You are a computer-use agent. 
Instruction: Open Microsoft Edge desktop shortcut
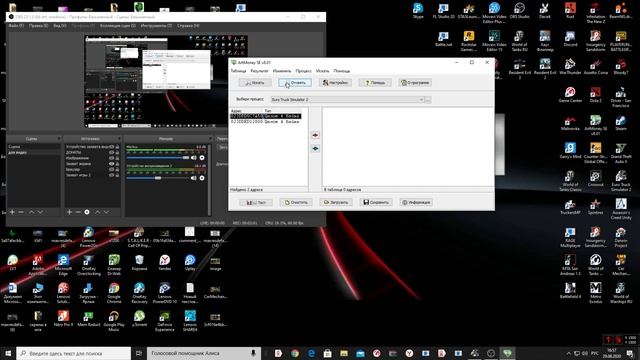63,264
